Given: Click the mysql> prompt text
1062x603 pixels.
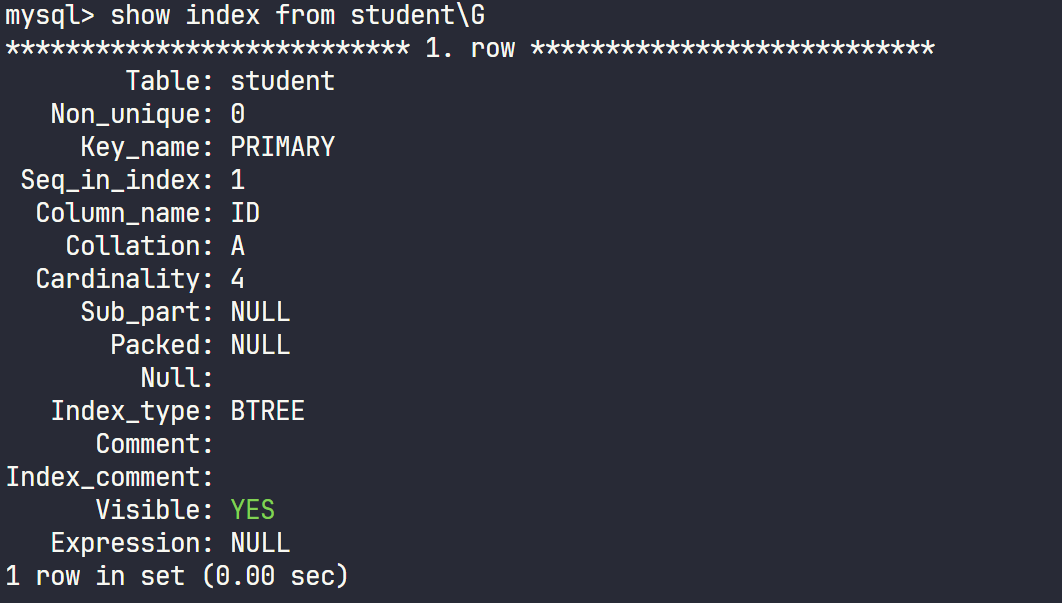Looking at the screenshot, I should pyautogui.click(x=50, y=15).
